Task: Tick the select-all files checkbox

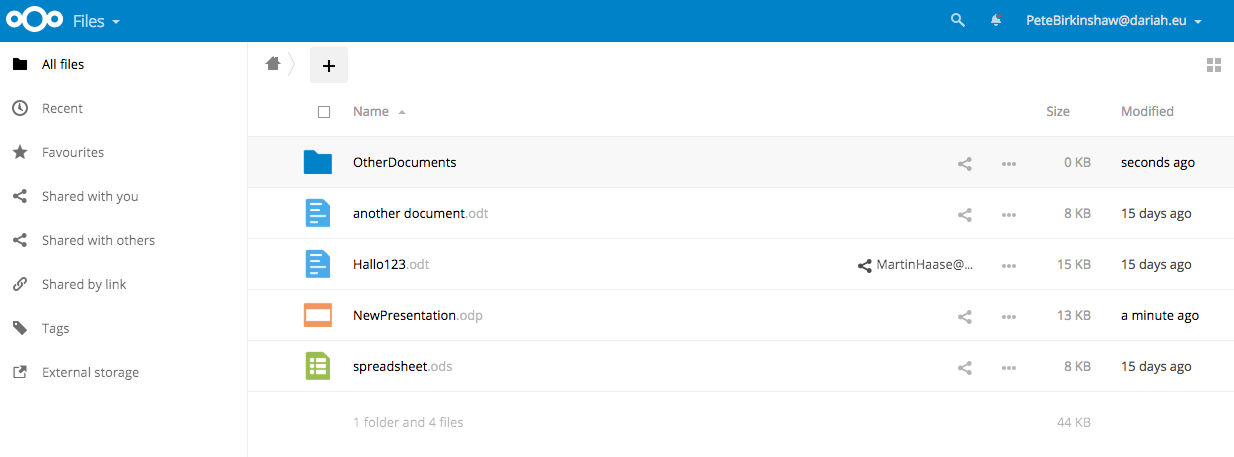Action: pyautogui.click(x=323, y=112)
